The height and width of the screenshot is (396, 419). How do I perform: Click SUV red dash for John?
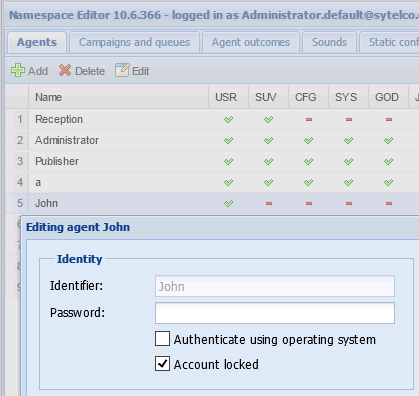pos(269,203)
